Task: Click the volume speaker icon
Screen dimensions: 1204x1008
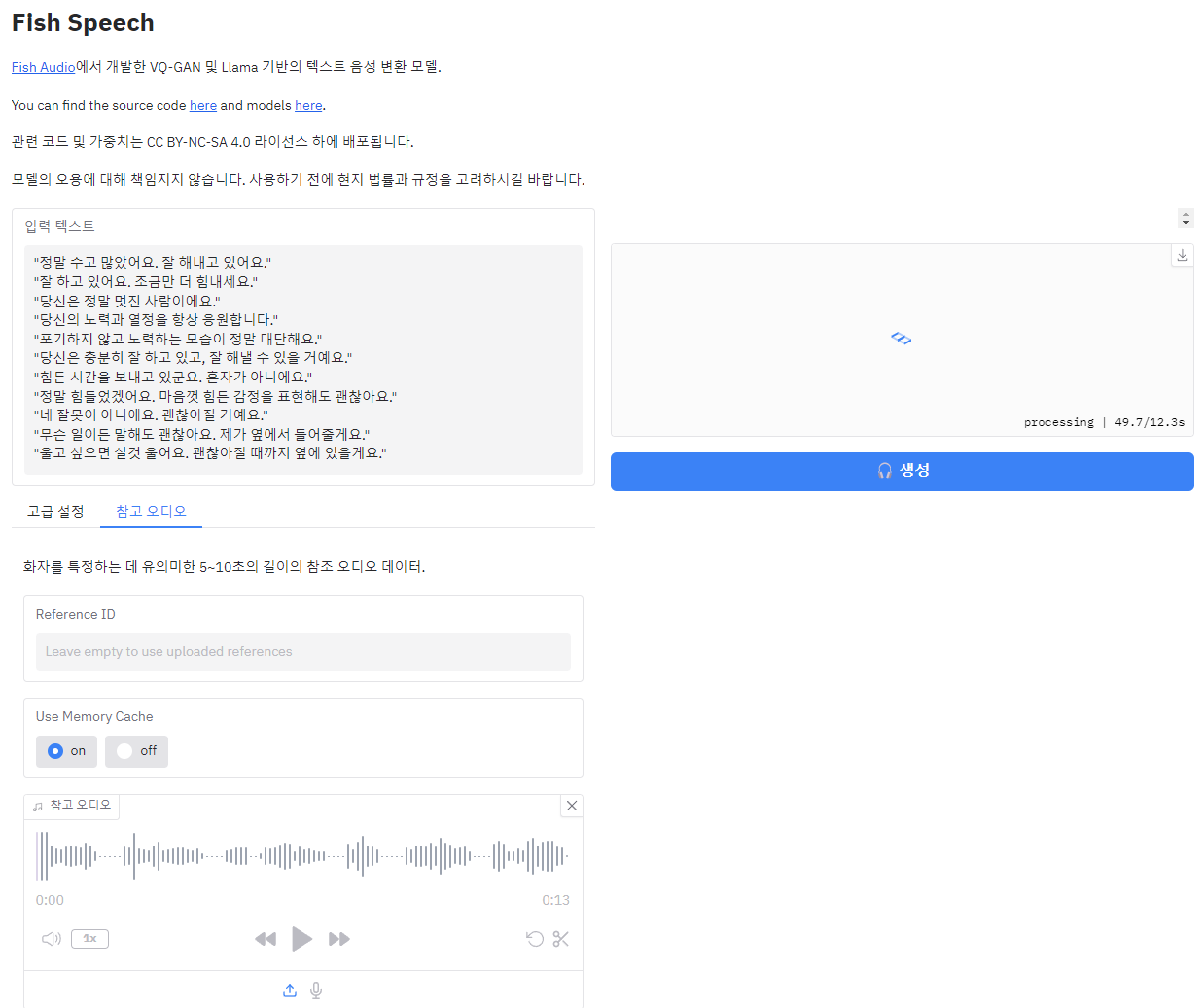Action: [52, 939]
